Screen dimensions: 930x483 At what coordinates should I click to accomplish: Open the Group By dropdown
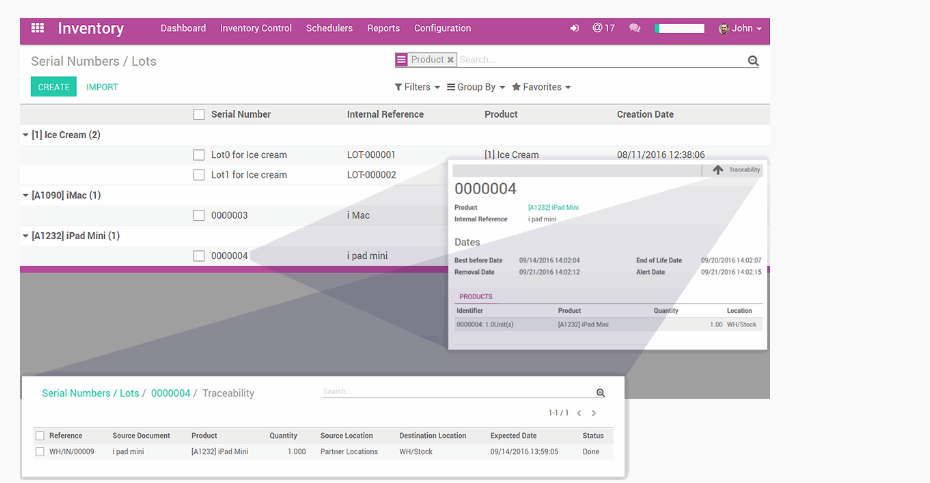[x=476, y=87]
